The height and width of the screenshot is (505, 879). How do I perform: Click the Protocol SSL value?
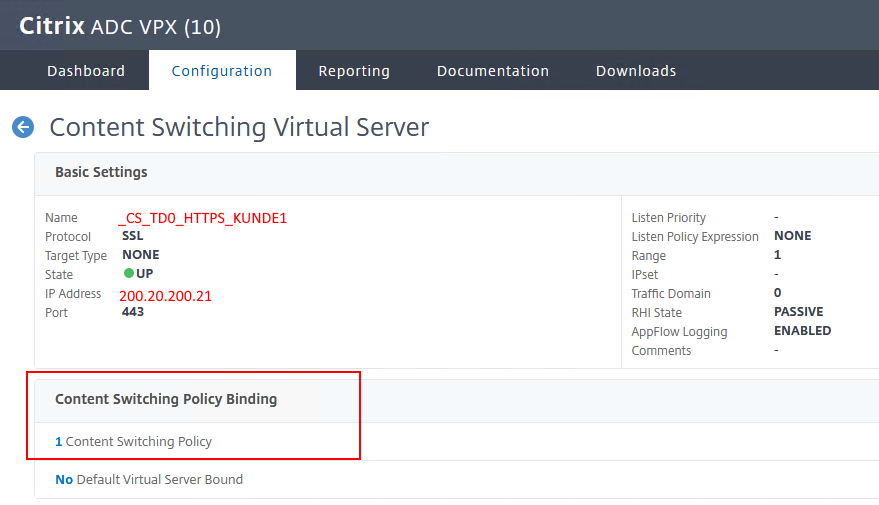pos(132,236)
